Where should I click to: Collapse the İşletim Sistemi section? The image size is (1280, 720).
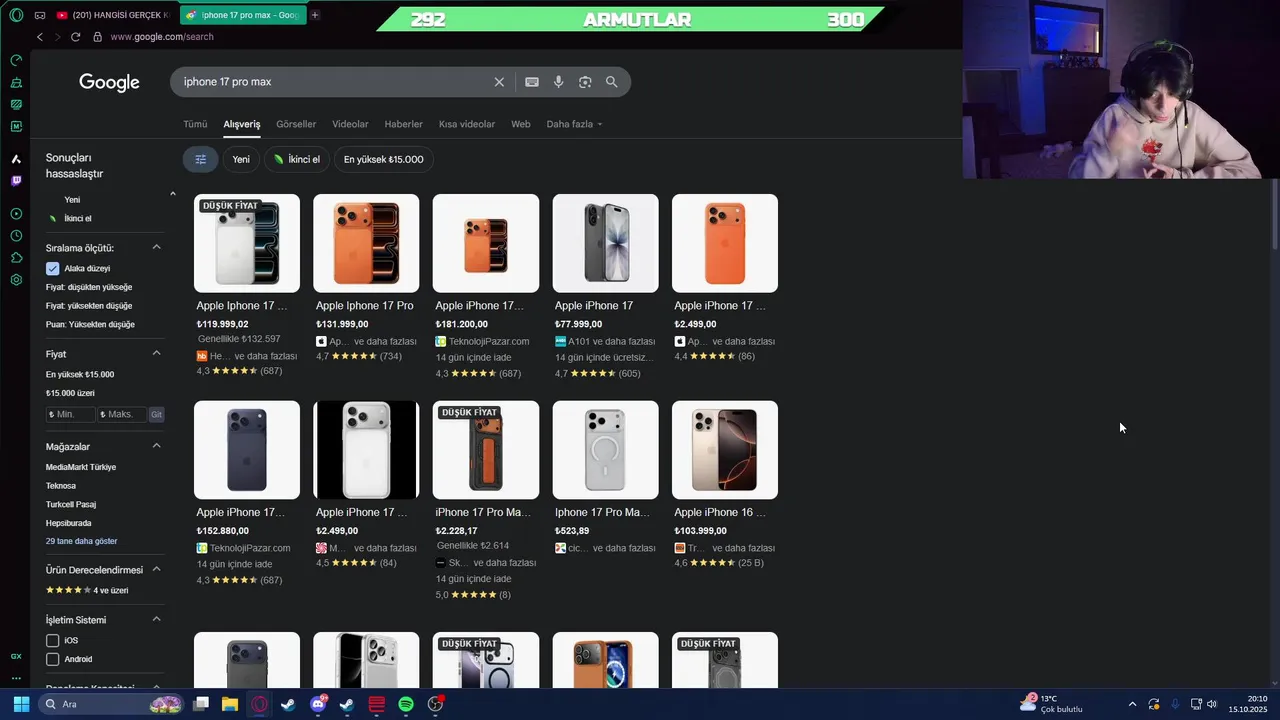(156, 619)
